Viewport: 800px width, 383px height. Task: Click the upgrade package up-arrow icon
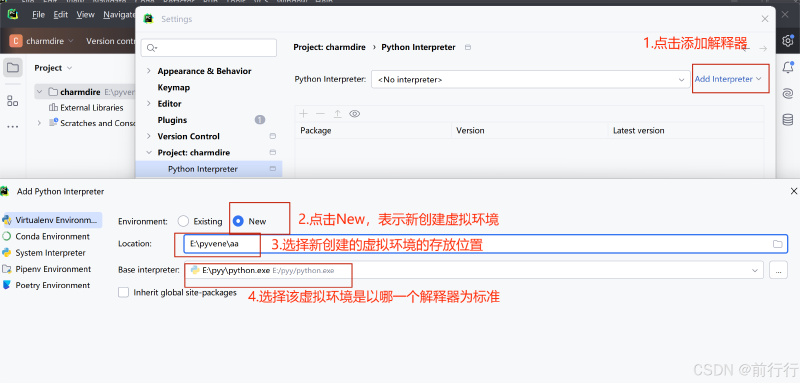337,114
